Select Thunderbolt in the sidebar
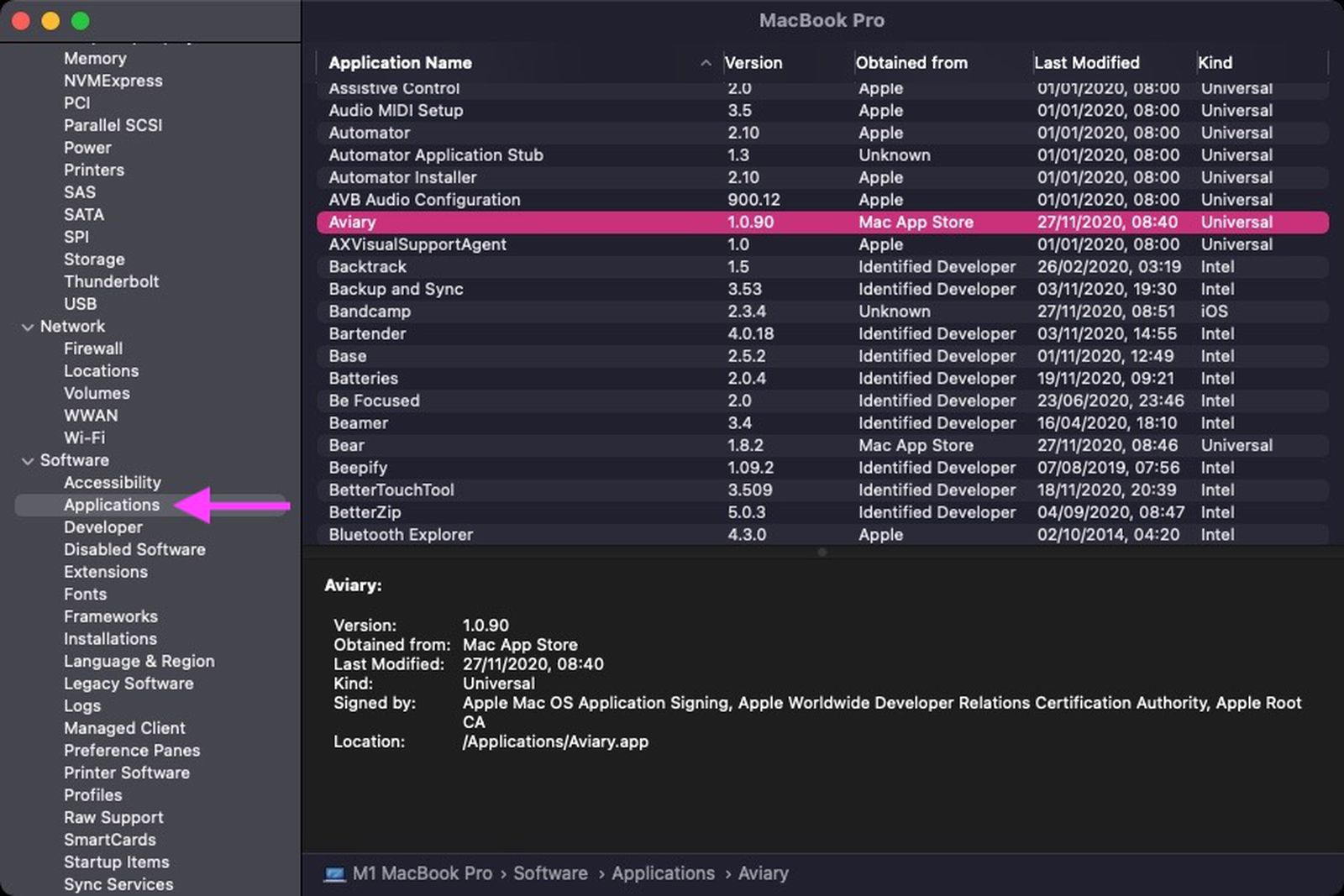1344x896 pixels. pos(111,281)
